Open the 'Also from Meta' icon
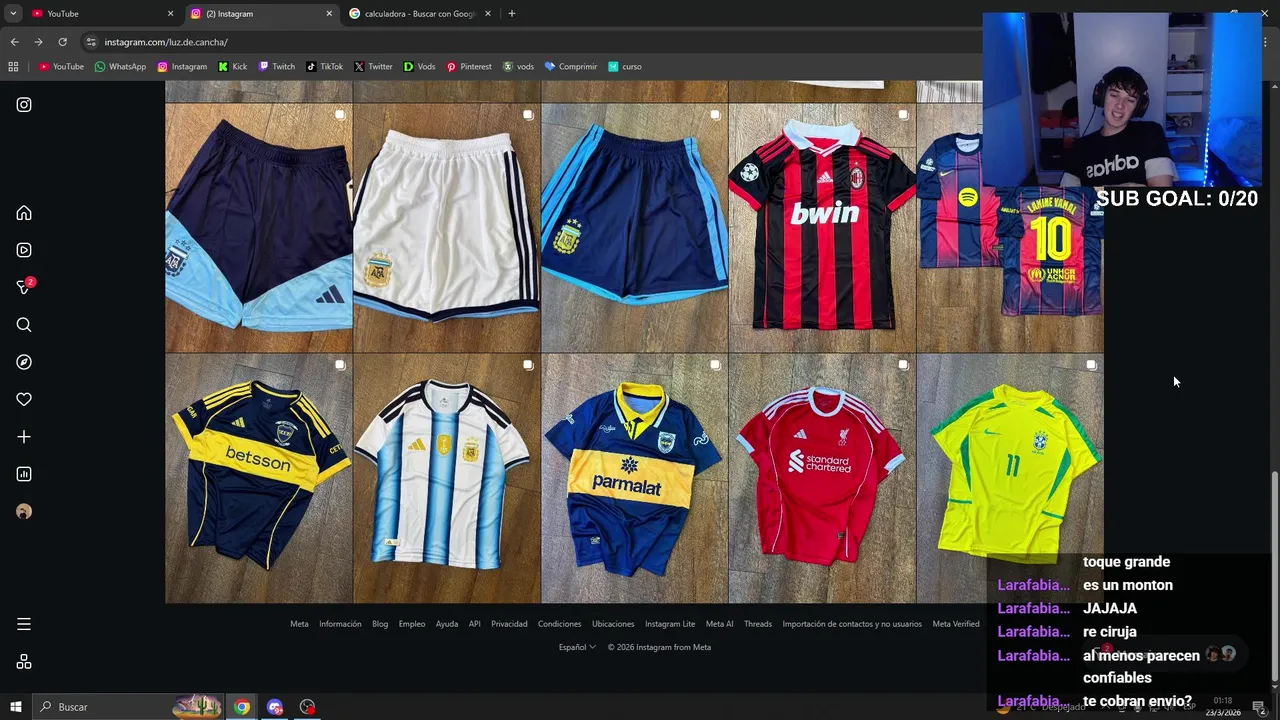 [x=24, y=662]
